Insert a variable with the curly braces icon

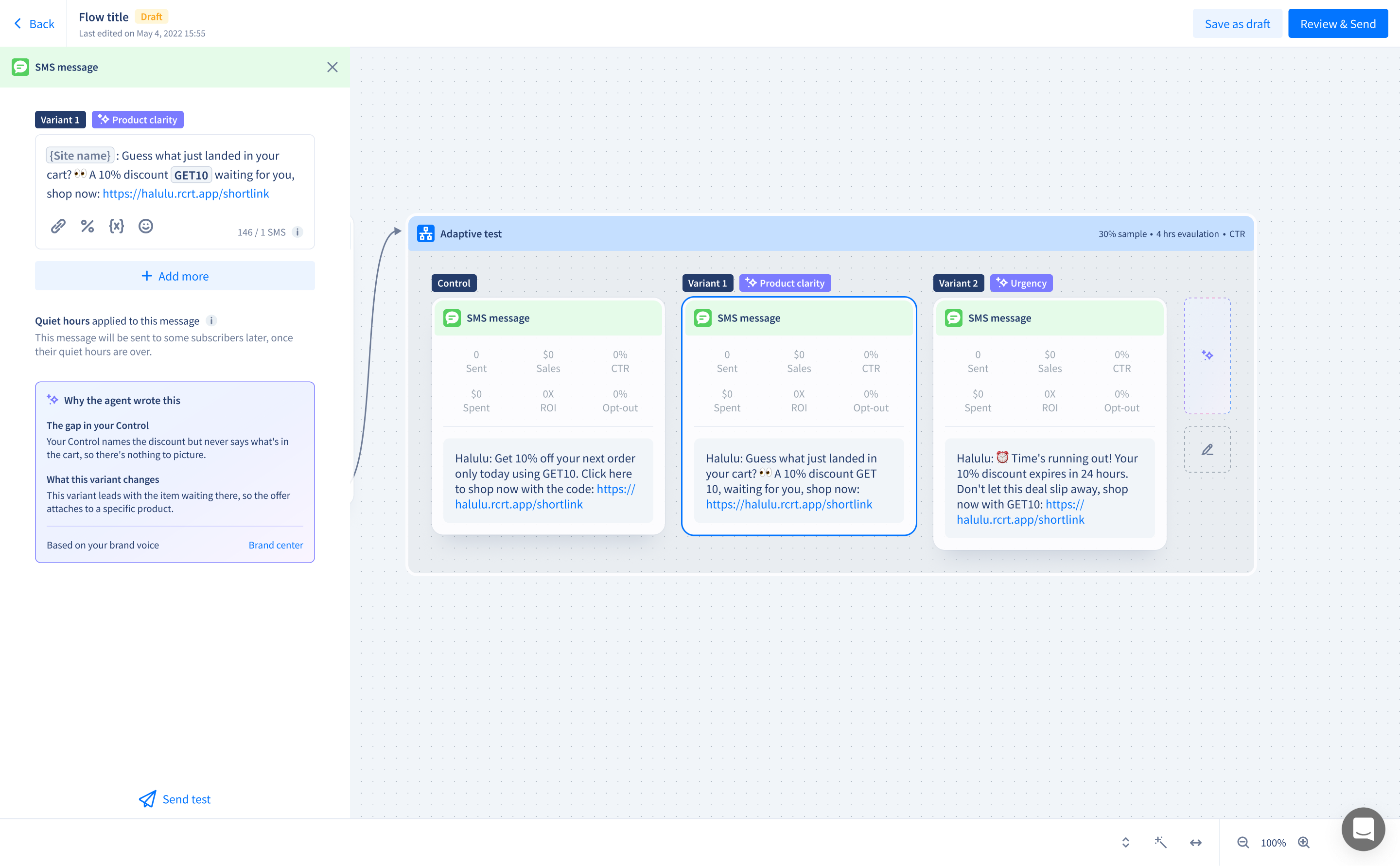[x=116, y=226]
